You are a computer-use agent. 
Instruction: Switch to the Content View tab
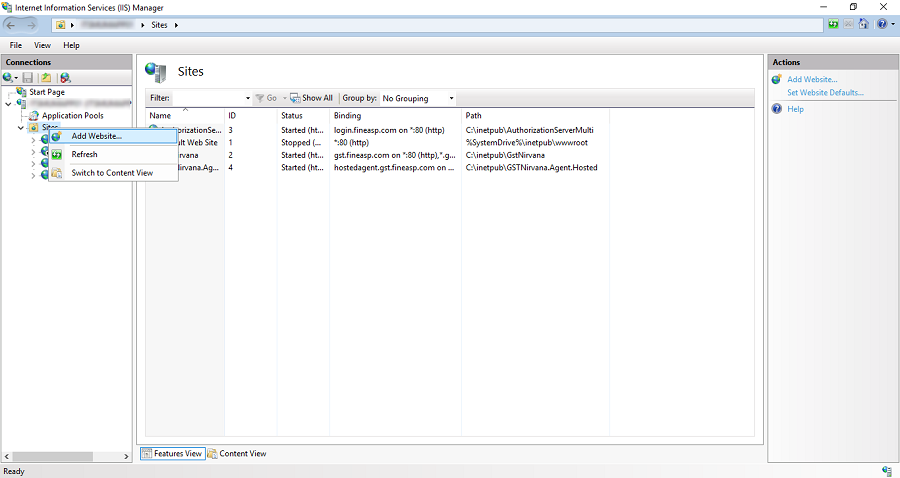tap(237, 453)
